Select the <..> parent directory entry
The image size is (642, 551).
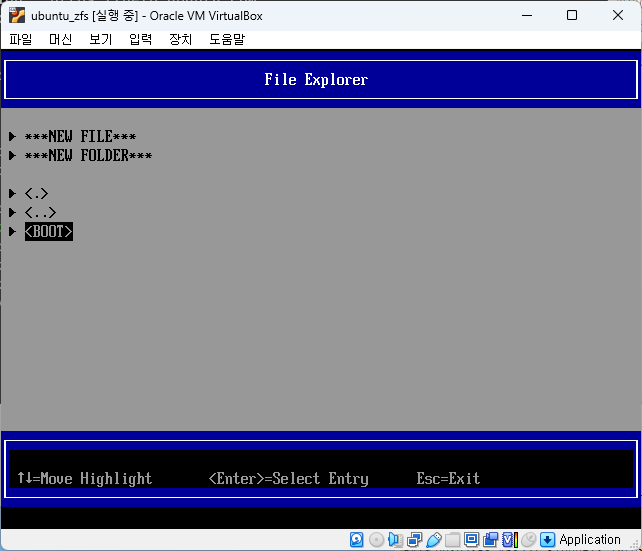[x=40, y=213]
